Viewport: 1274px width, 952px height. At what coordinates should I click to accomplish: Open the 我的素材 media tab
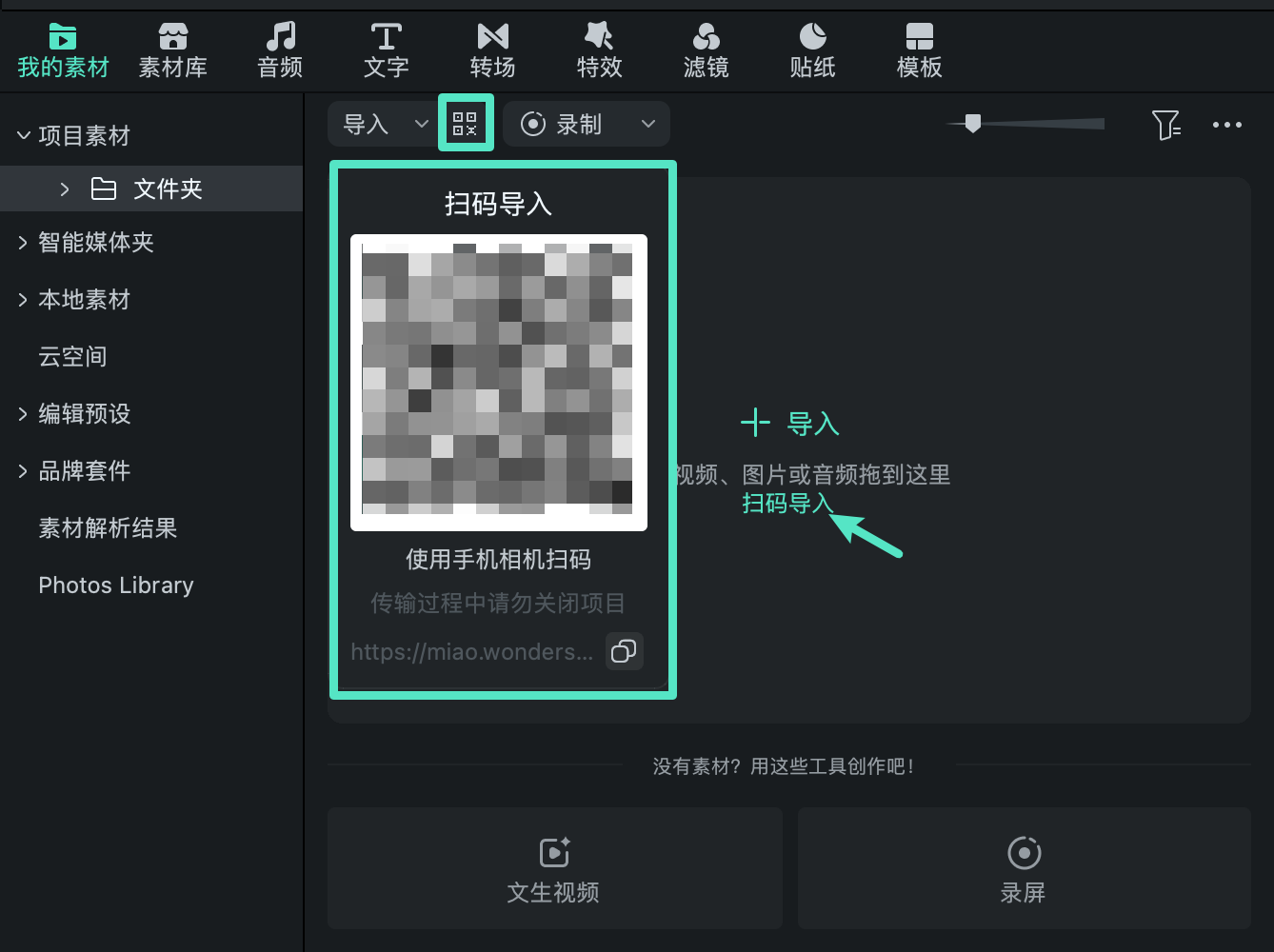[x=63, y=51]
